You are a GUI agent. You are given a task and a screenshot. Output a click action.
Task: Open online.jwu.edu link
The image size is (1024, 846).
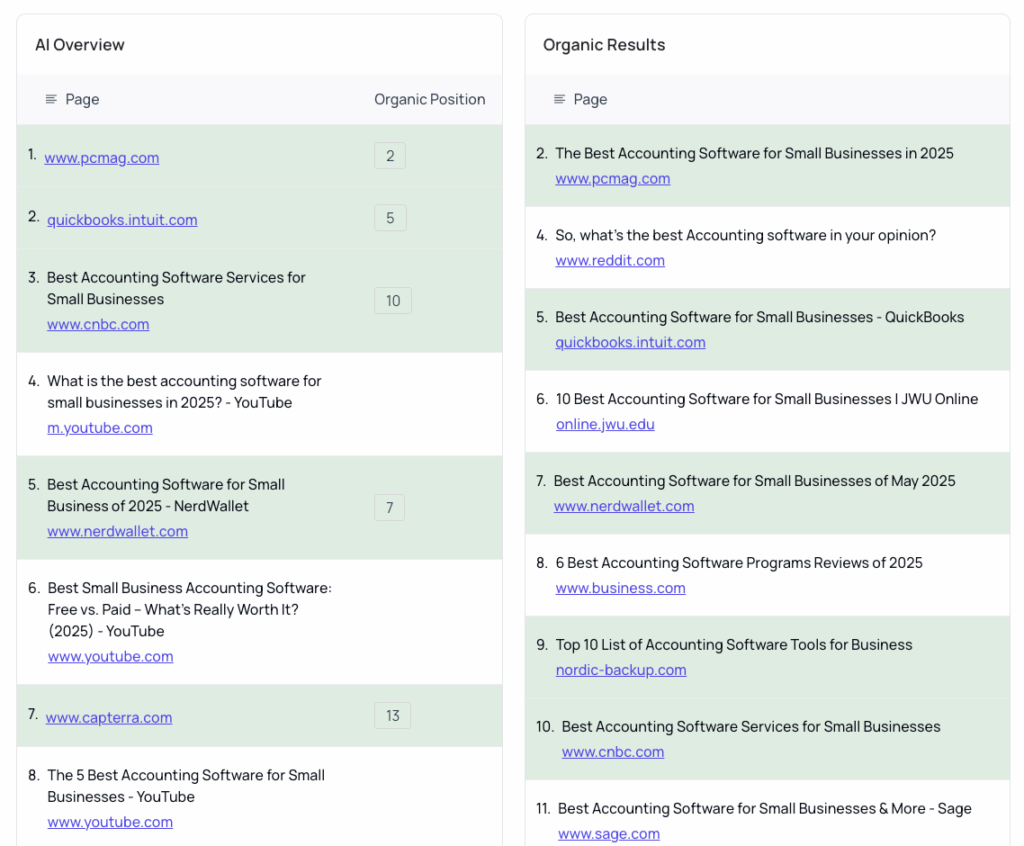tap(605, 424)
